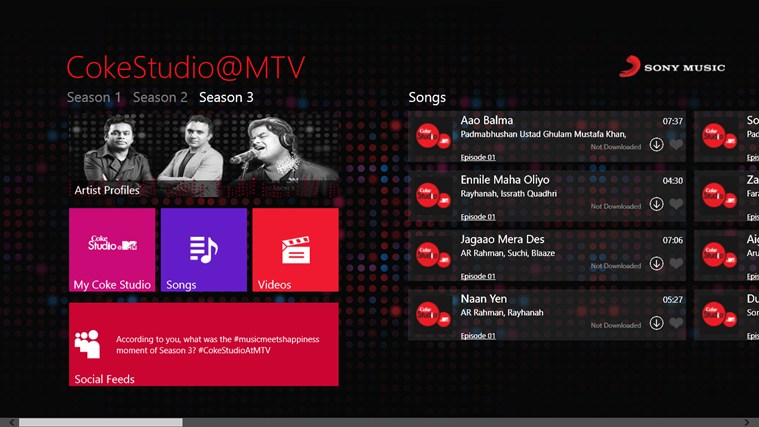
Task: Click the Sony Music logo
Action: point(672,67)
